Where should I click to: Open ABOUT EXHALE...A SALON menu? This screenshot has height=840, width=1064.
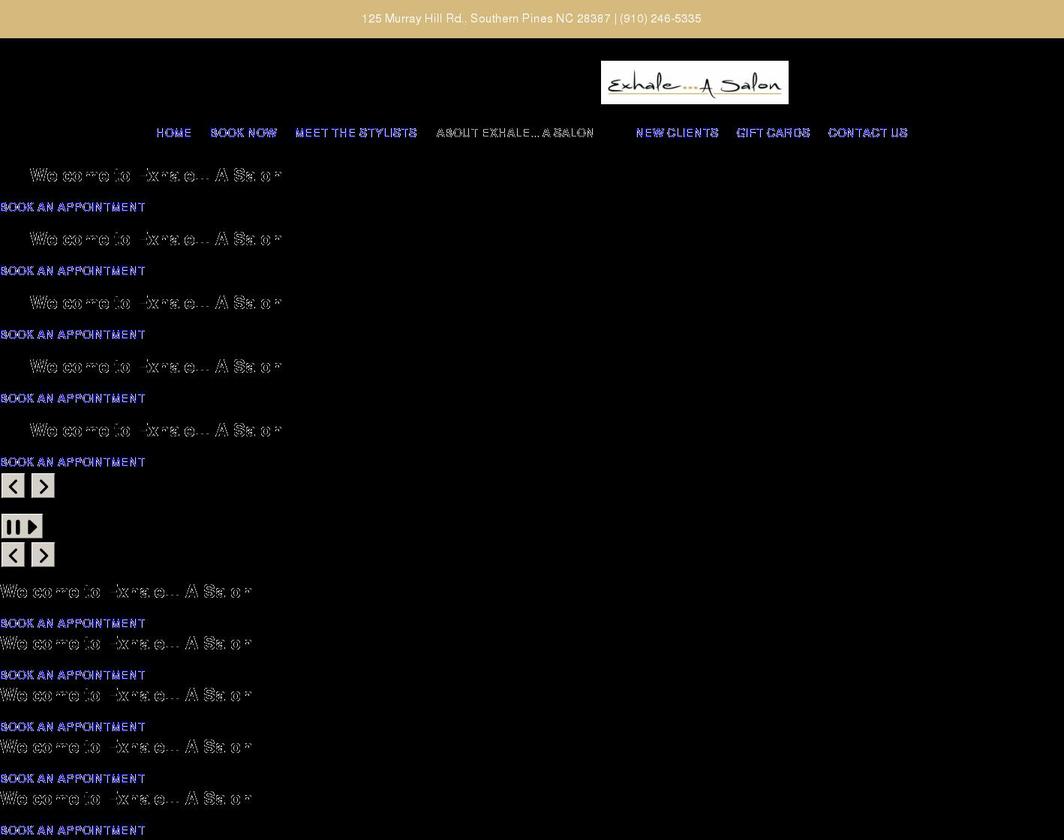coord(515,133)
